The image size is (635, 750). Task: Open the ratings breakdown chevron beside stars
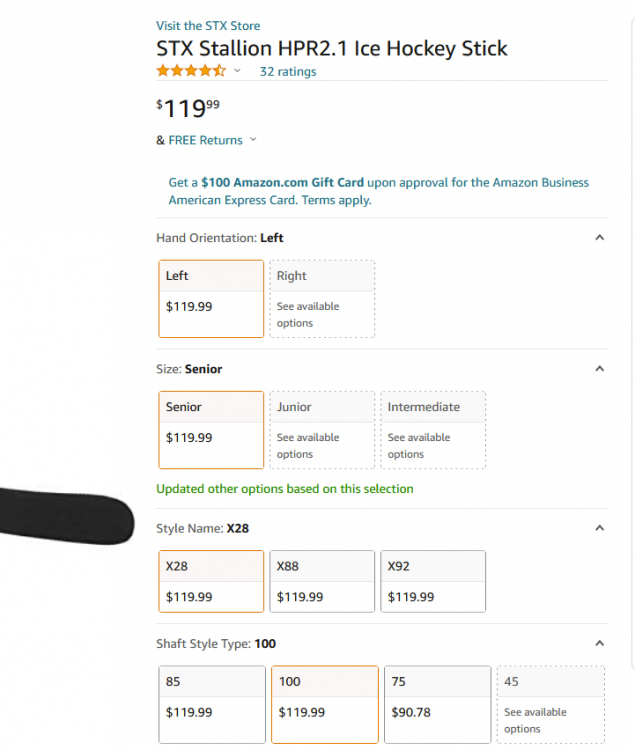pyautogui.click(x=237, y=71)
